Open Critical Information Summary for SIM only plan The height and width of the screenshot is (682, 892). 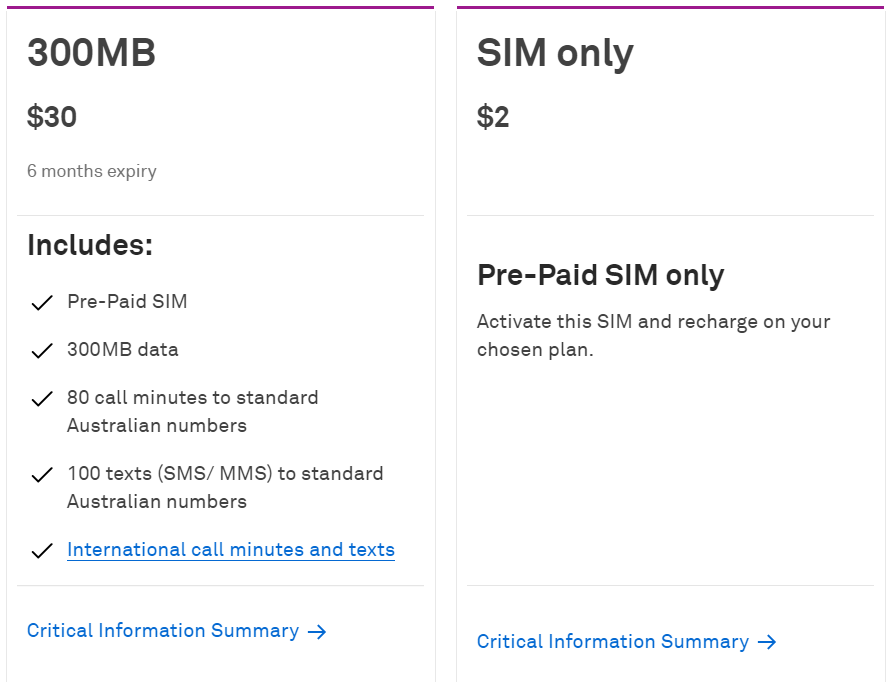(x=613, y=642)
